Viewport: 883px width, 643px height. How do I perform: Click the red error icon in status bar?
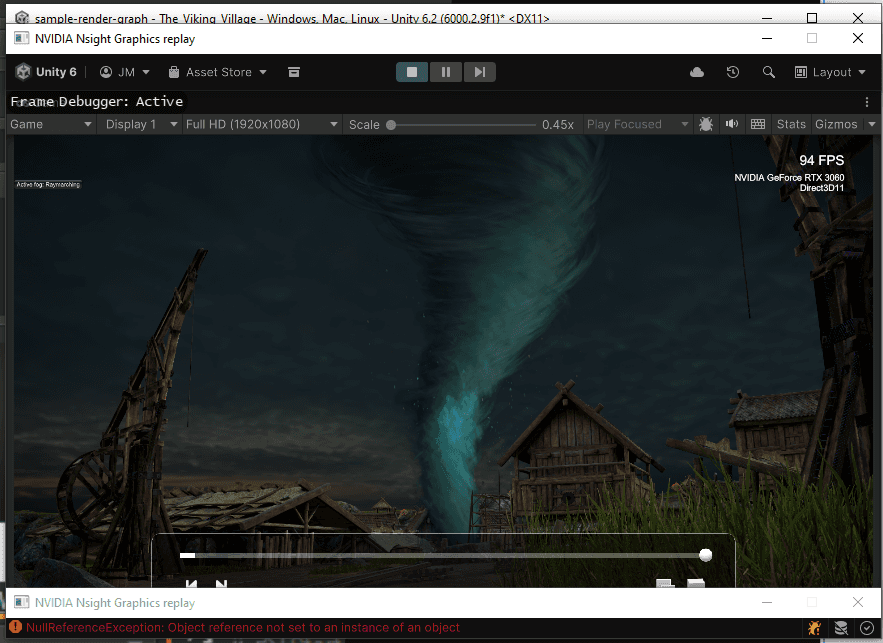pyautogui.click(x=15, y=627)
